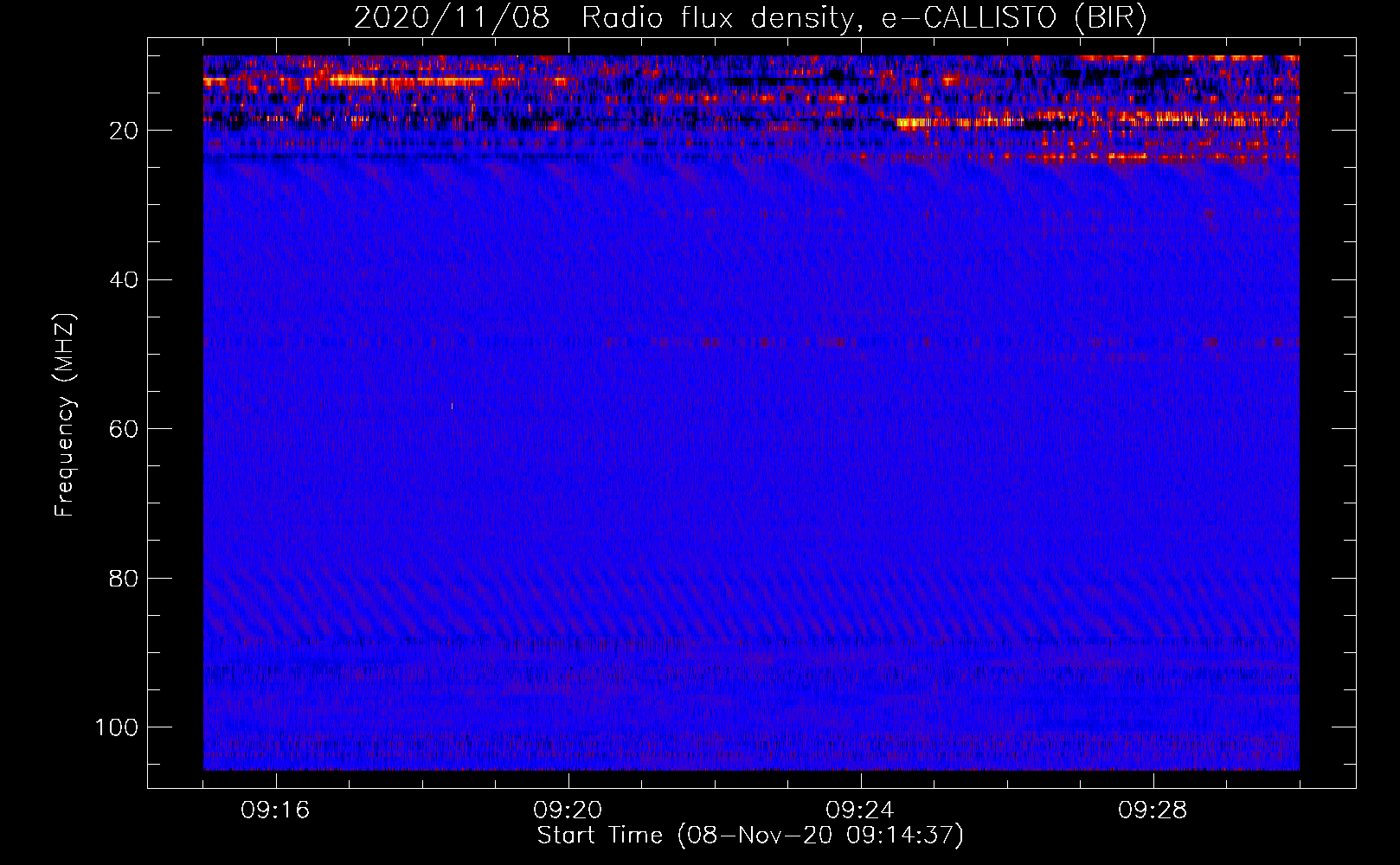
Task: Click the 60 frequency tick label
Action: coord(125,429)
